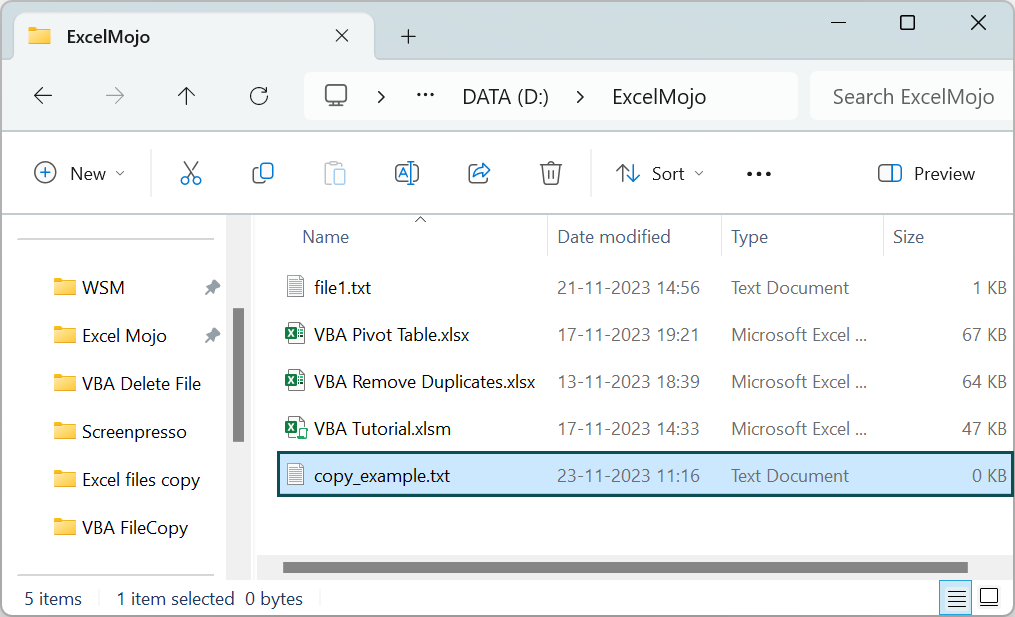1015x617 pixels.
Task: Click the Copy icon in toolbar
Action: (x=263, y=174)
